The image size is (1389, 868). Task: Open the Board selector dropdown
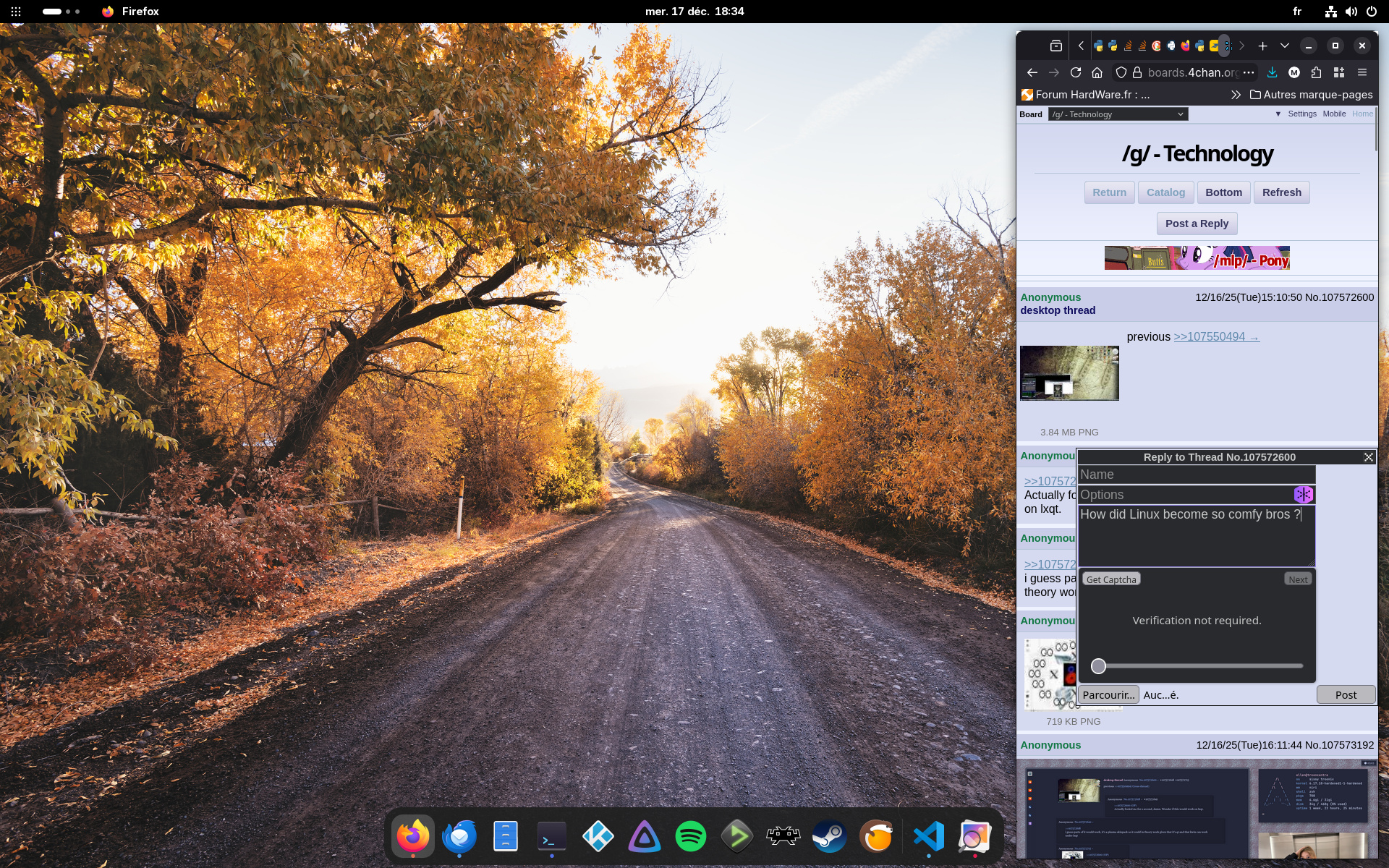click(1117, 114)
